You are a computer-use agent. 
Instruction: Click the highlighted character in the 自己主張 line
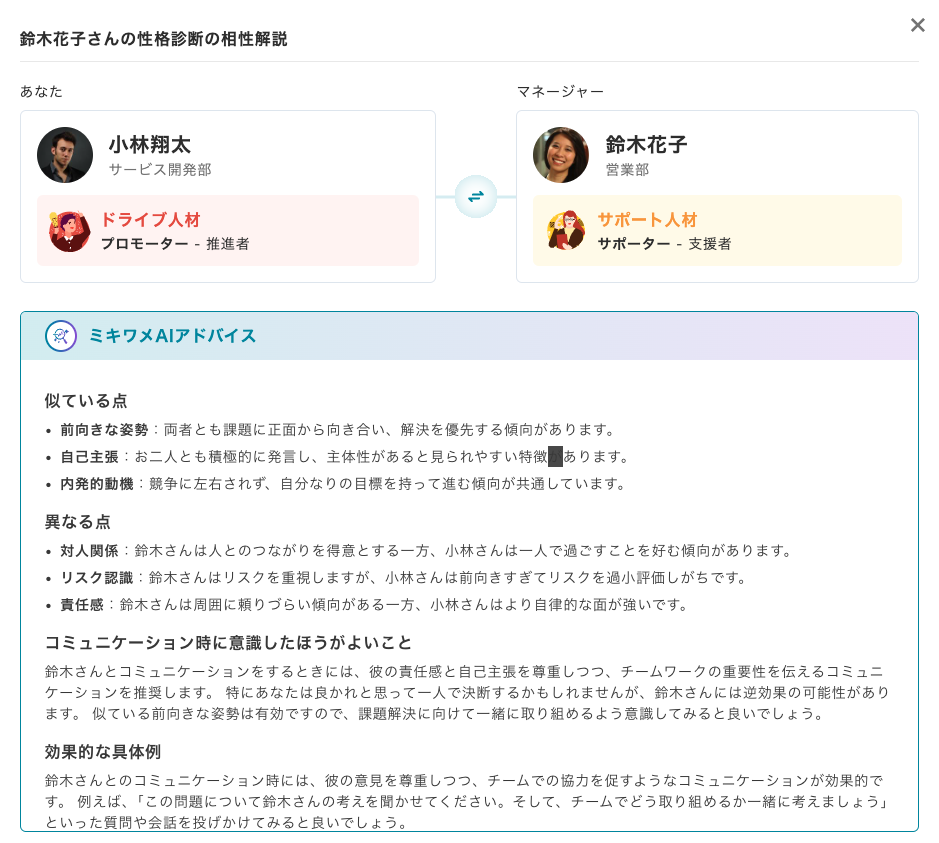555,457
